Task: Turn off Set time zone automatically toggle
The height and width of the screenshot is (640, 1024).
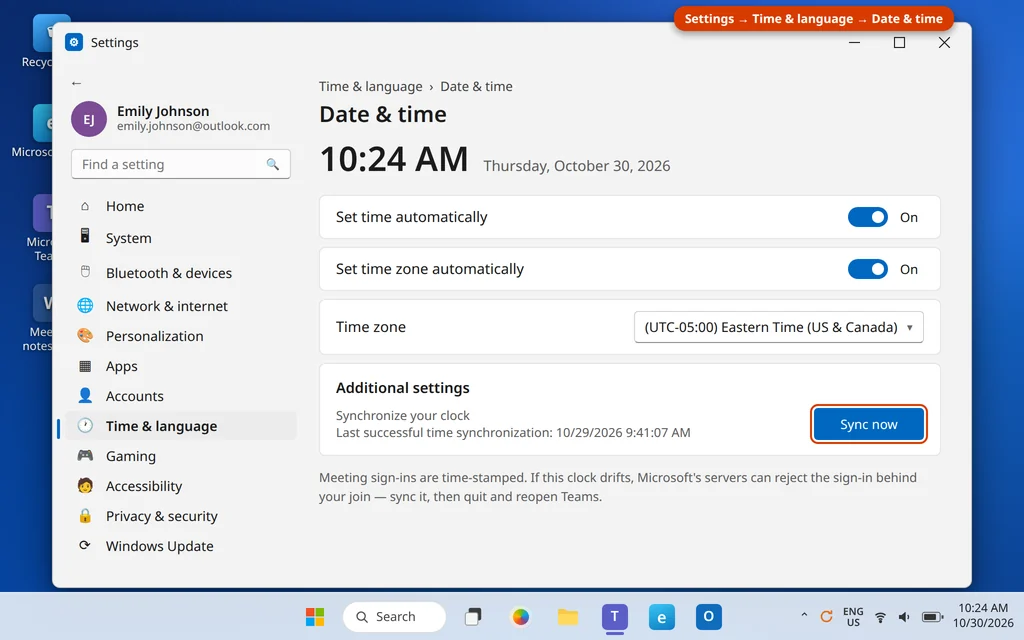Action: tap(868, 269)
